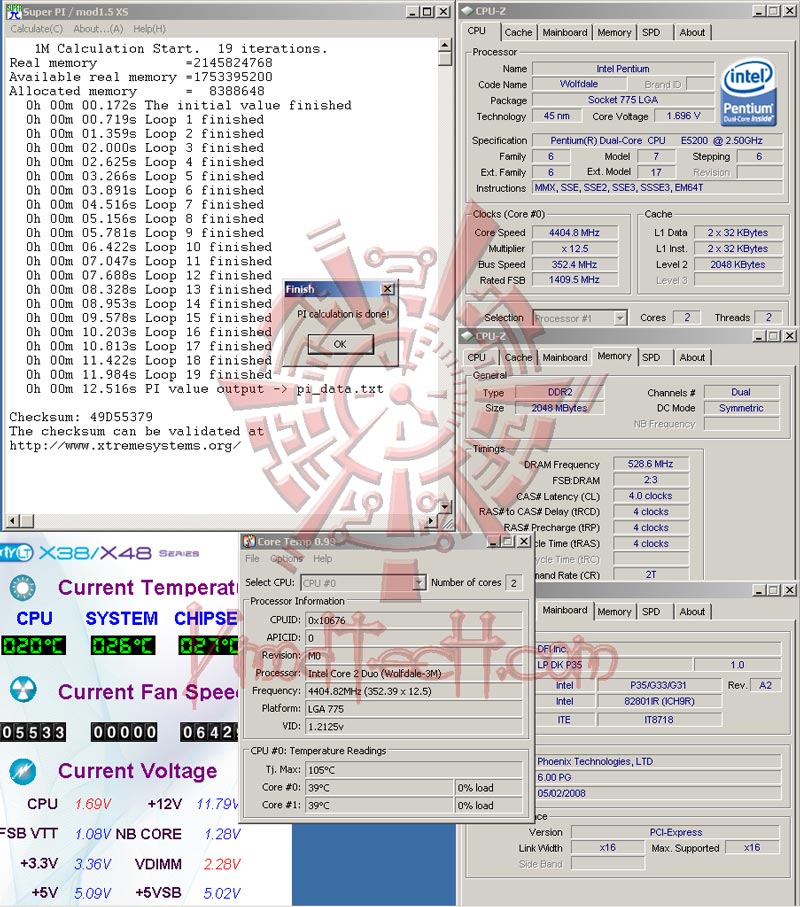The width and height of the screenshot is (800, 907).
Task: Open About menu in Super PI
Action: [x=98, y=29]
